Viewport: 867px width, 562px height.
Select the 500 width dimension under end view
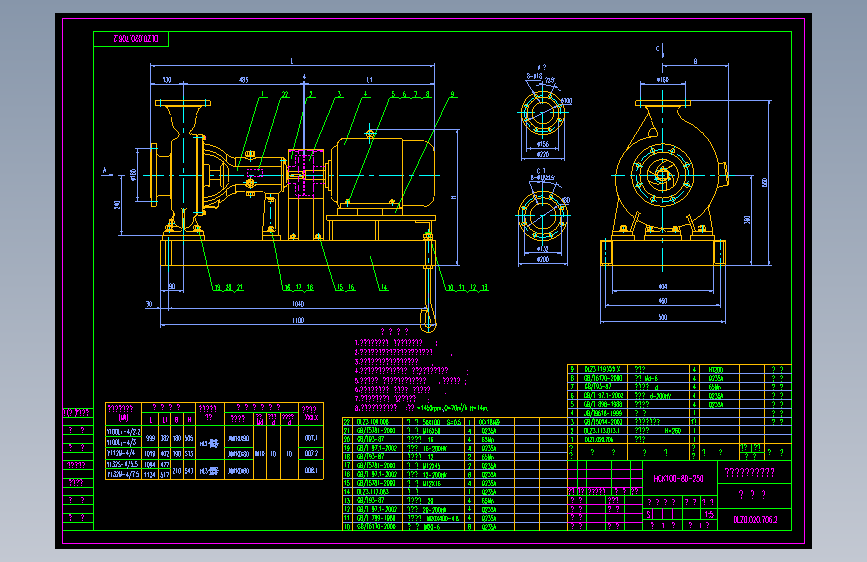pos(662,317)
